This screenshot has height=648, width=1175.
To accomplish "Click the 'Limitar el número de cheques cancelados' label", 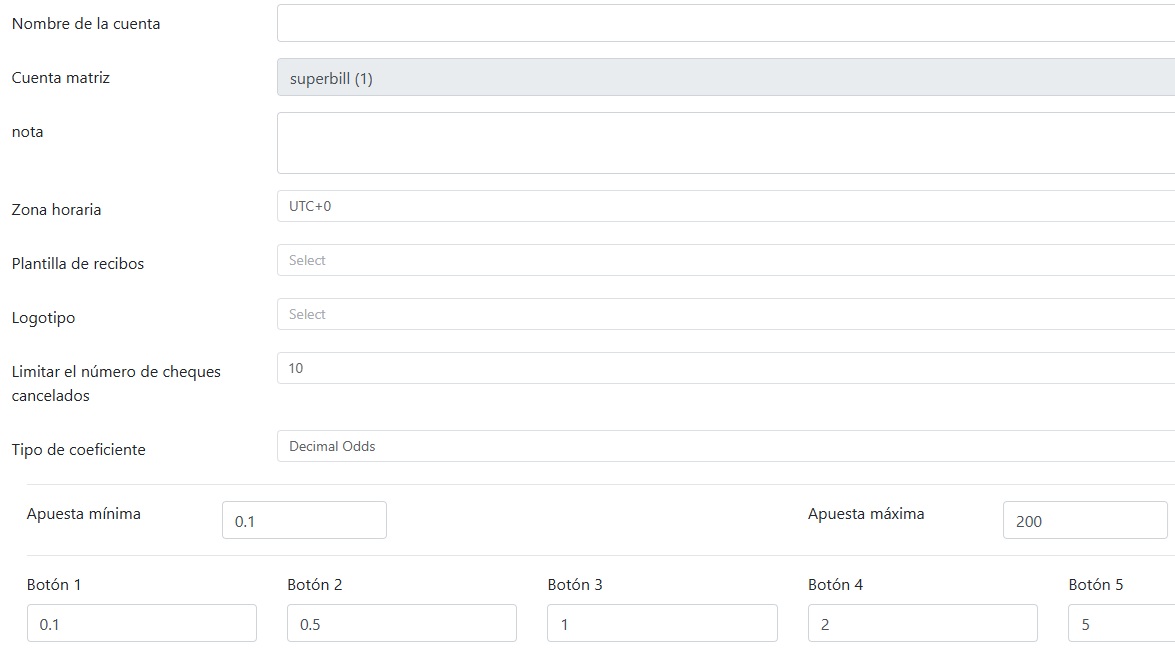I will click(x=116, y=384).
